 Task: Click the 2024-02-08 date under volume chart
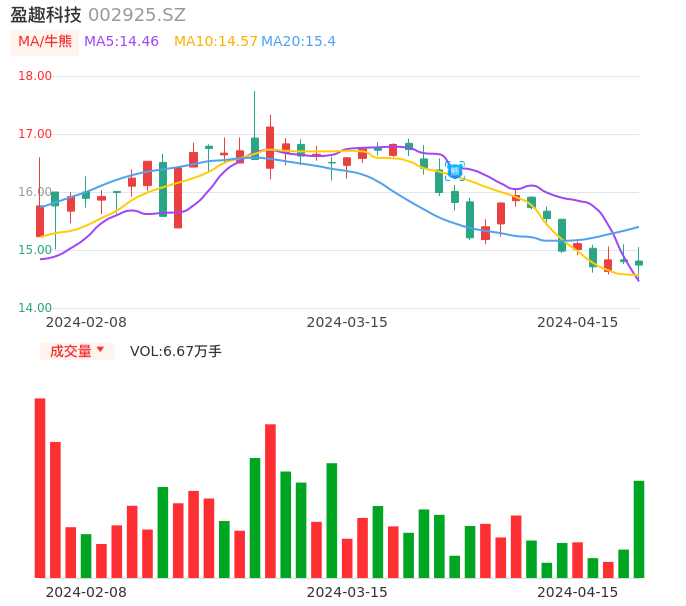click(86, 592)
